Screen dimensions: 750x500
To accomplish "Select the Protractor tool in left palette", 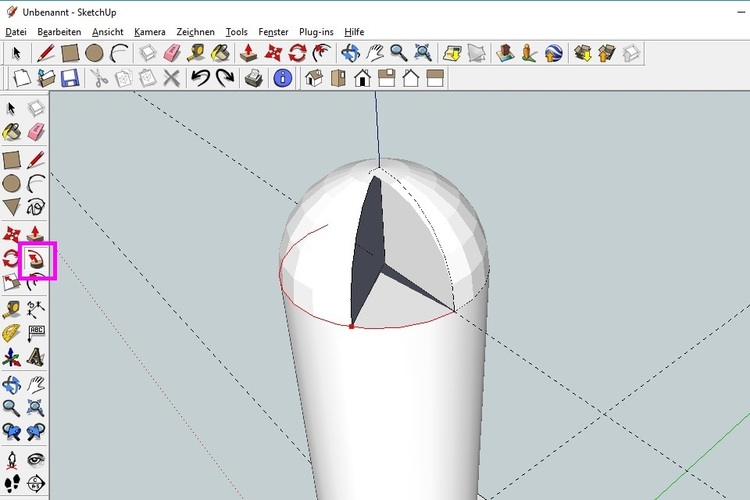I will click(11, 333).
